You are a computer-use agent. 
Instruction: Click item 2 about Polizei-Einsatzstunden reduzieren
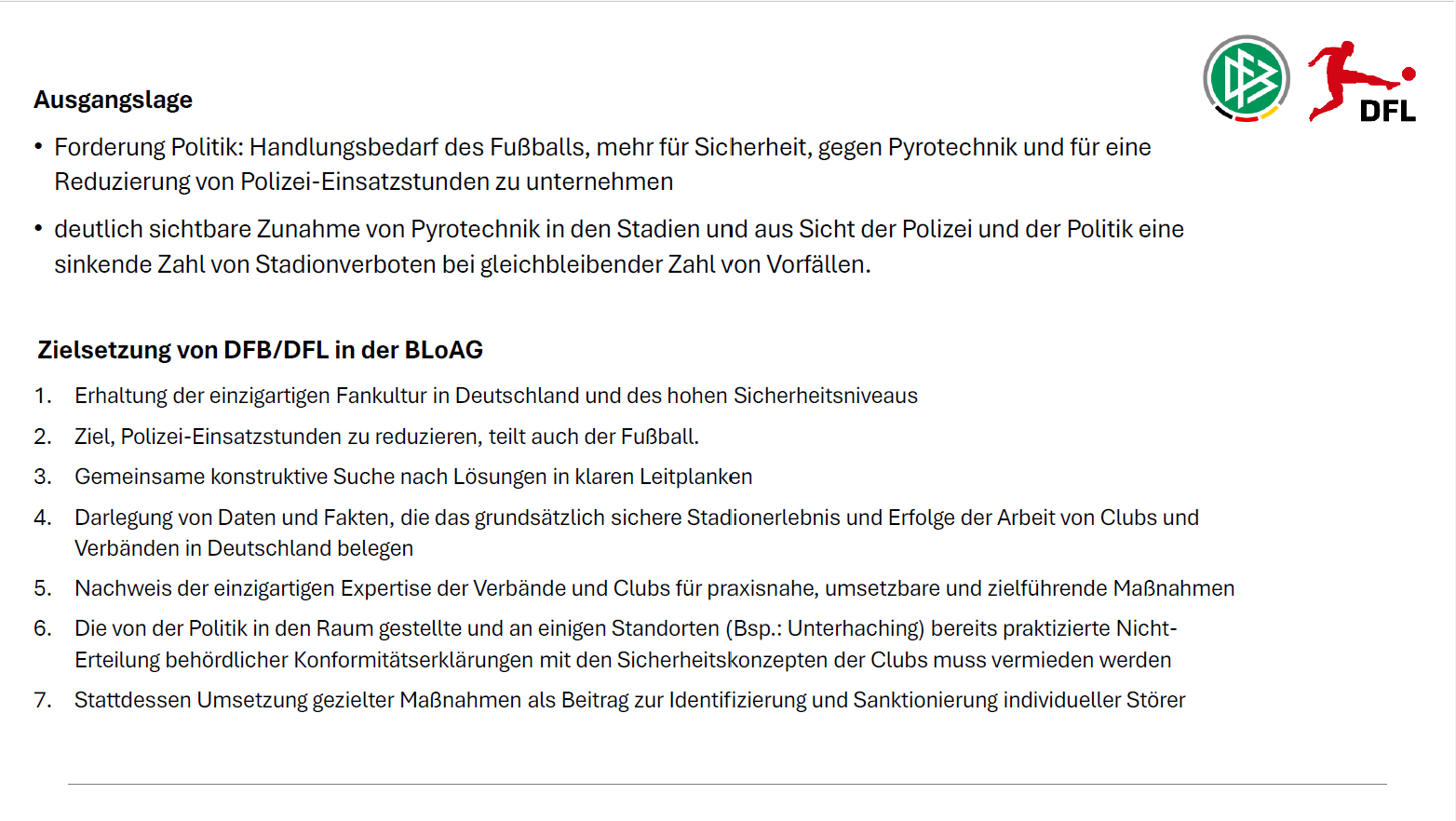coord(386,437)
